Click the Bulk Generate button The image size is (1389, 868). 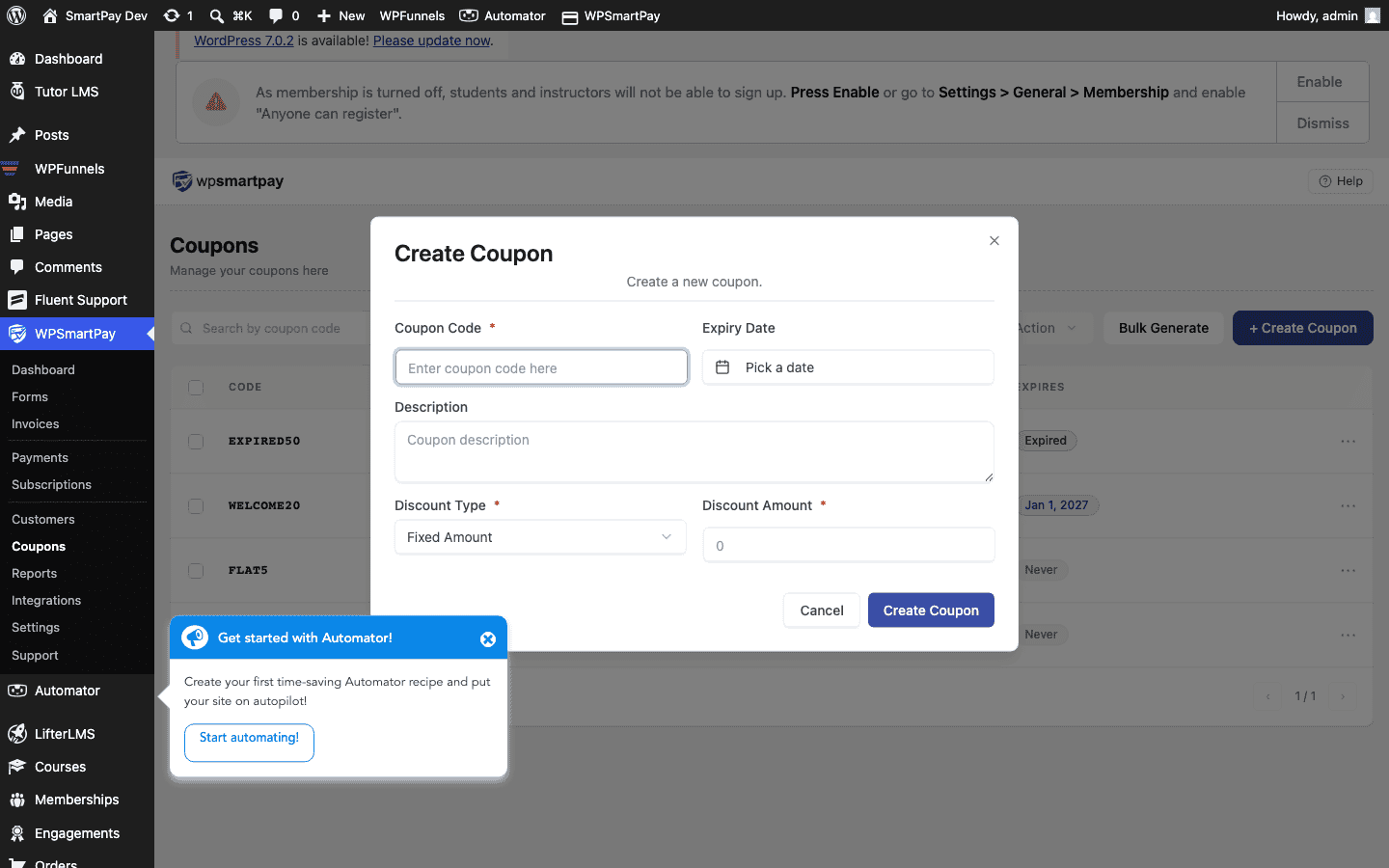(1163, 328)
